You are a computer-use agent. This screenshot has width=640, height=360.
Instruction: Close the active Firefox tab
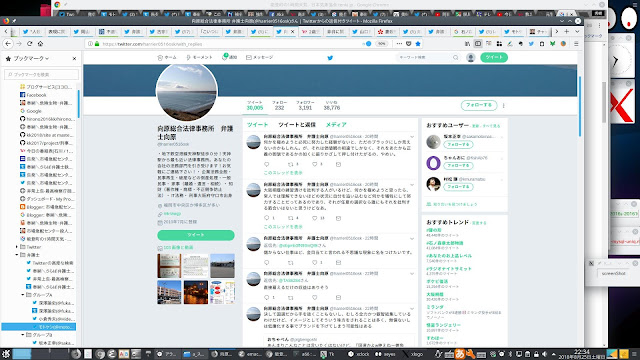tap(292, 31)
